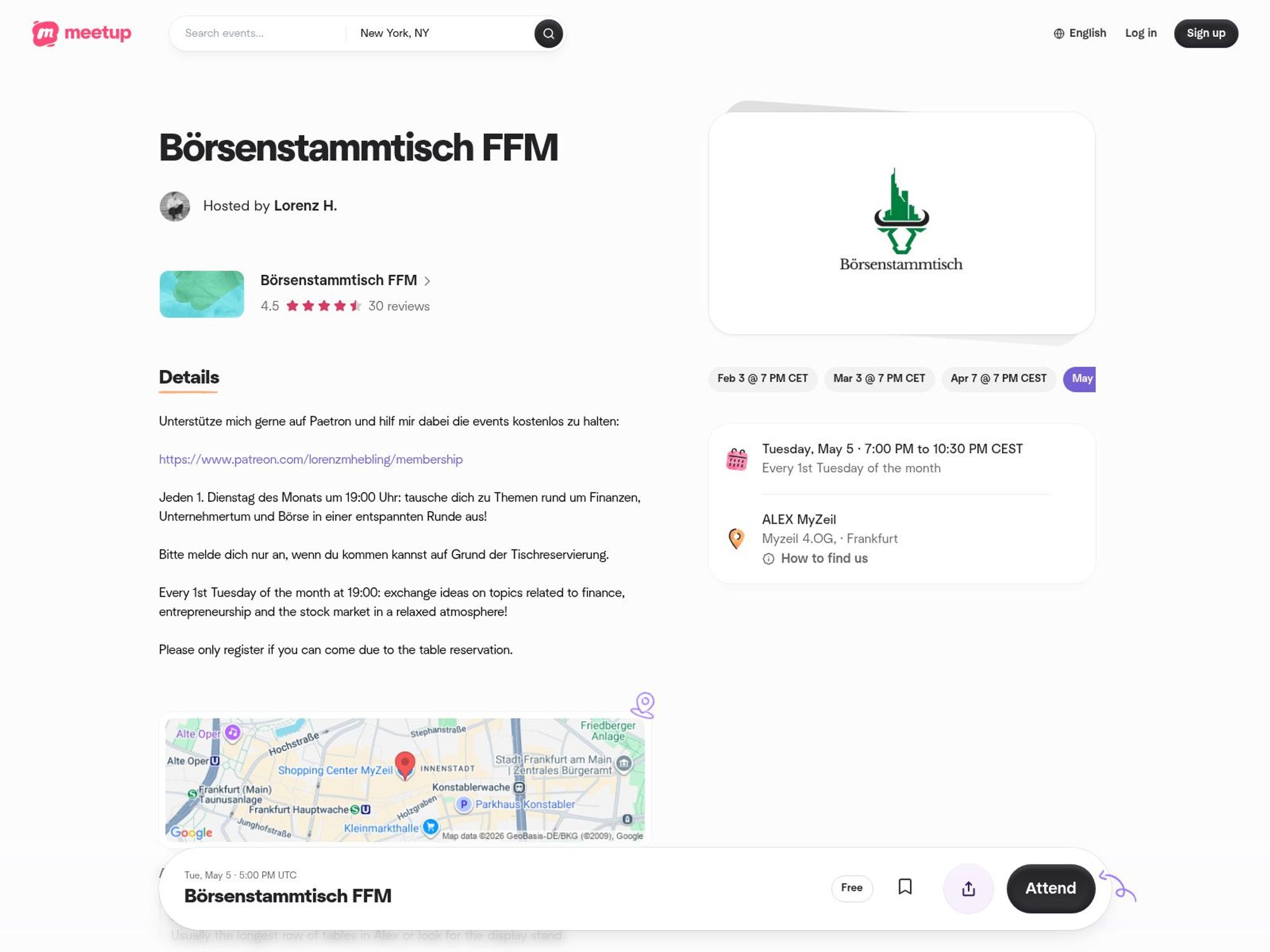The width and height of the screenshot is (1270, 952).
Task: Select the Feb 3 event date pill
Action: [x=762, y=378]
